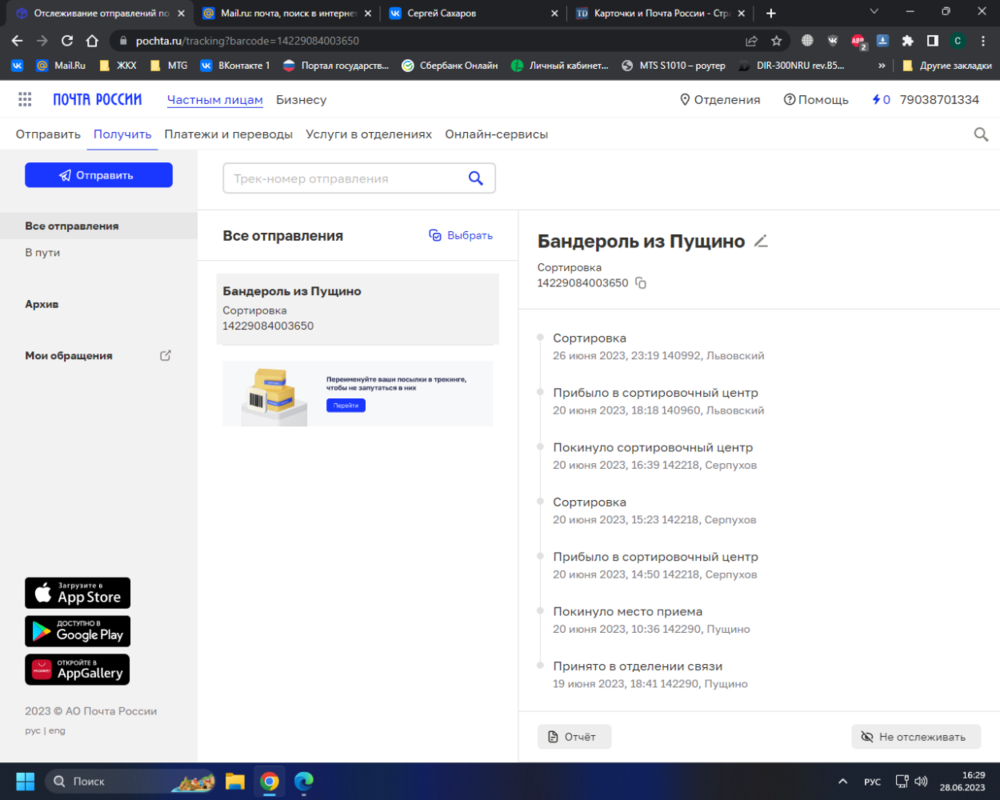
Task: Open Microsoft Edge from the taskbar
Action: [304, 781]
